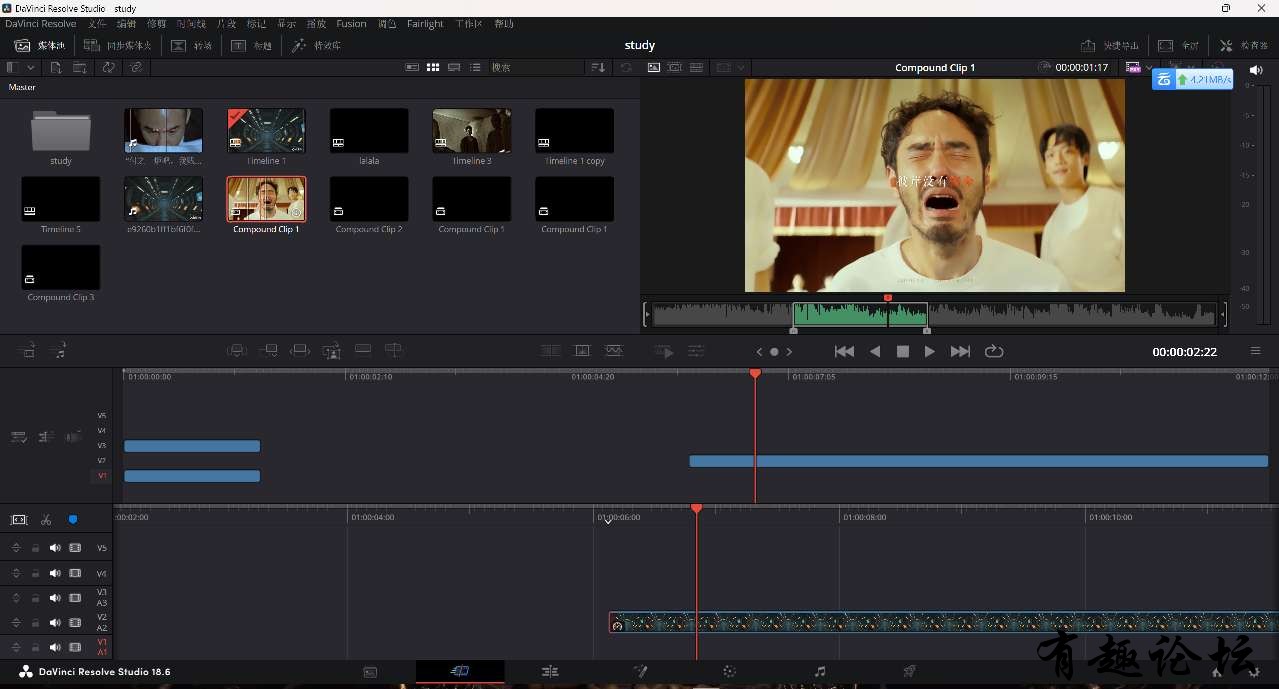
Task: Switch media pool to thumbnail view
Action: (433, 67)
